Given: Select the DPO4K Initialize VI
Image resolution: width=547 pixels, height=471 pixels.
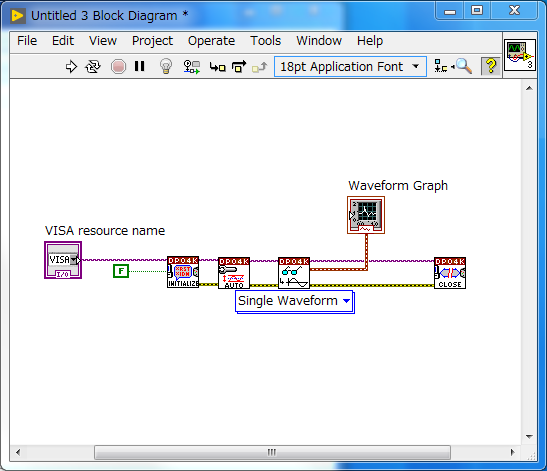Looking at the screenshot, I should click(x=183, y=272).
